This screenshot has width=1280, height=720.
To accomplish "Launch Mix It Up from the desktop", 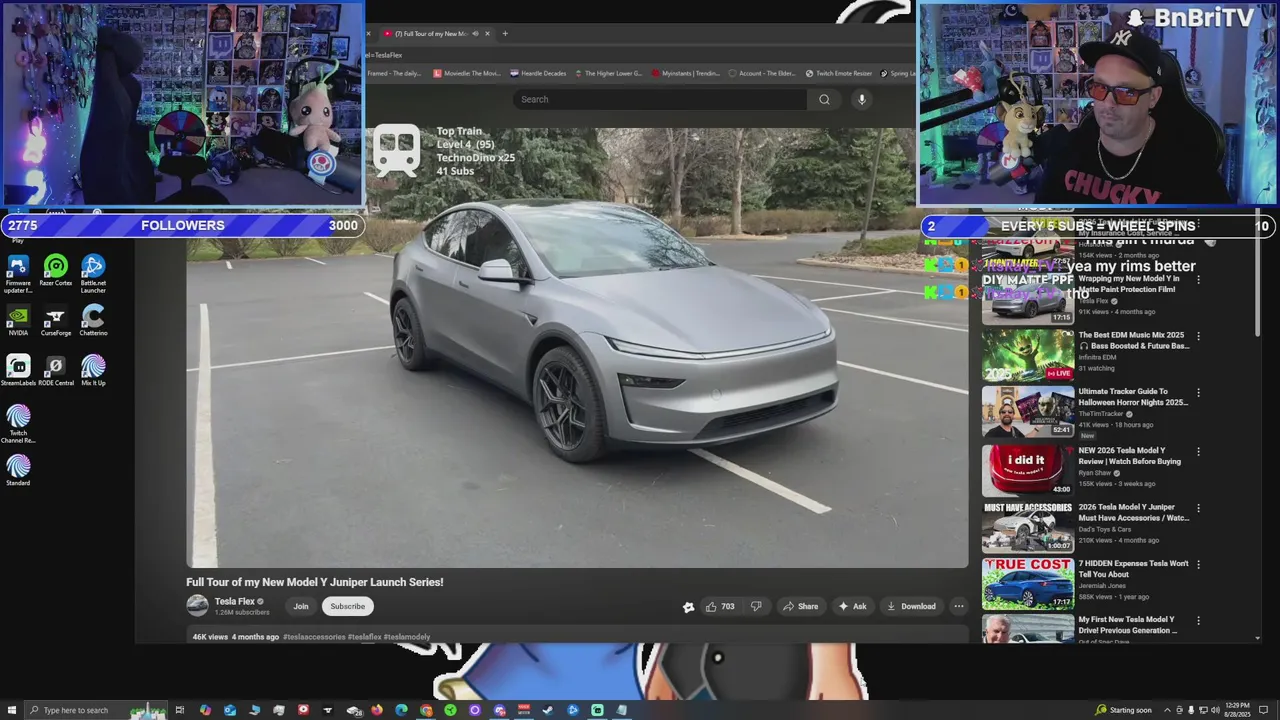I will [x=93, y=370].
